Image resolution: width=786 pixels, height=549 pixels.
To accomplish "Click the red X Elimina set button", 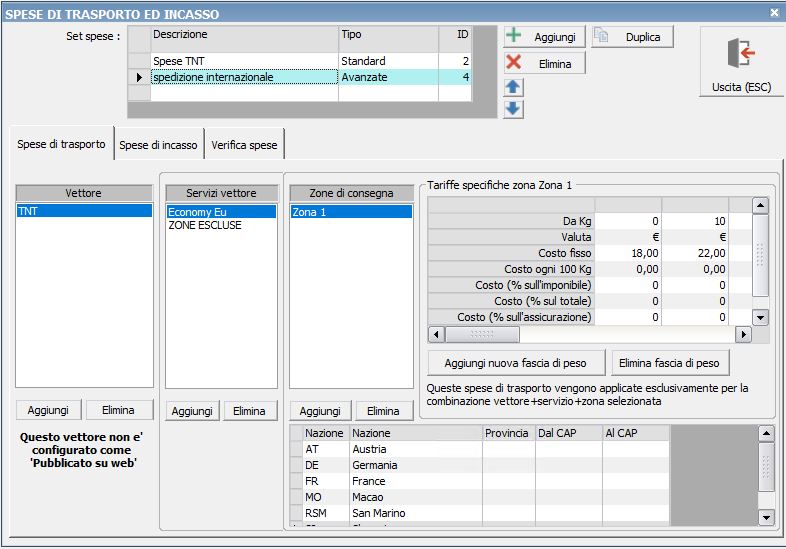I will [x=544, y=63].
